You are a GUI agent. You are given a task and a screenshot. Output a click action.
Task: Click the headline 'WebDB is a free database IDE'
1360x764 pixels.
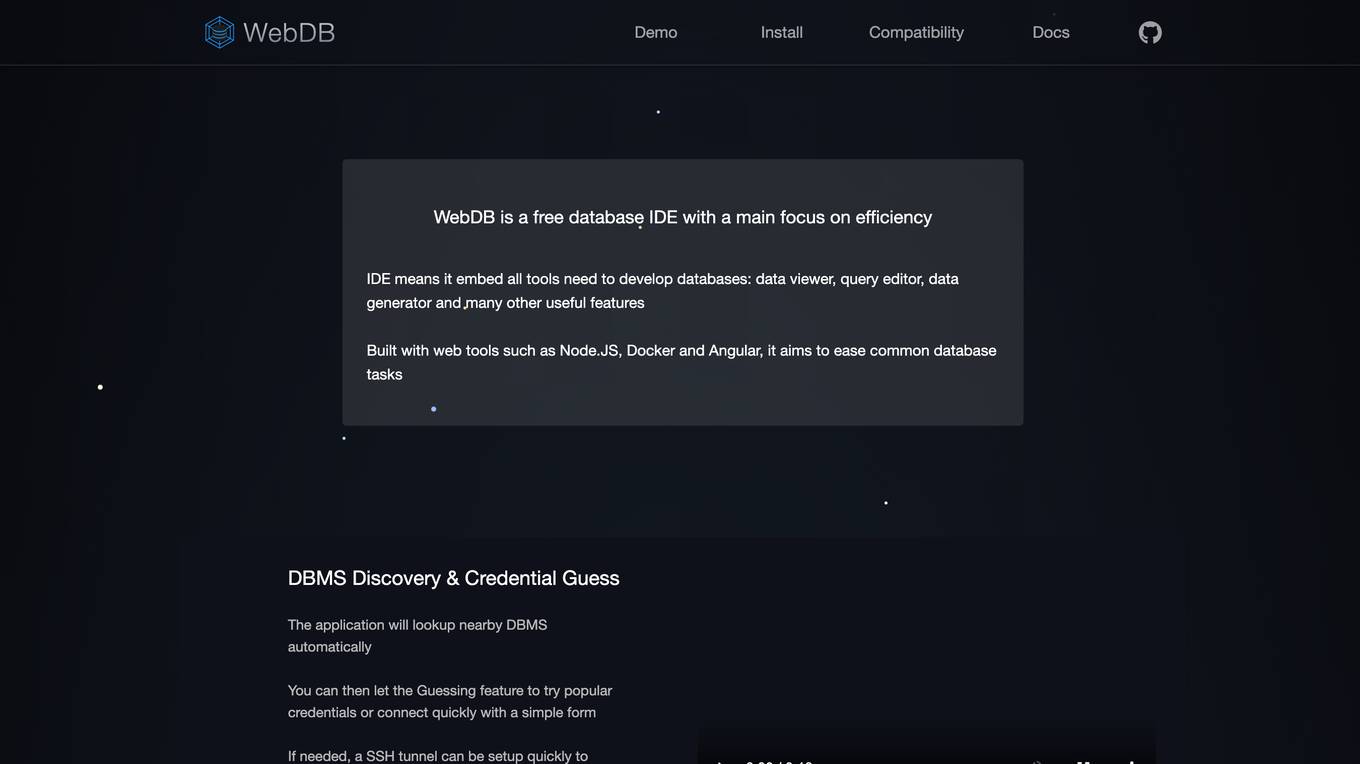tap(683, 217)
